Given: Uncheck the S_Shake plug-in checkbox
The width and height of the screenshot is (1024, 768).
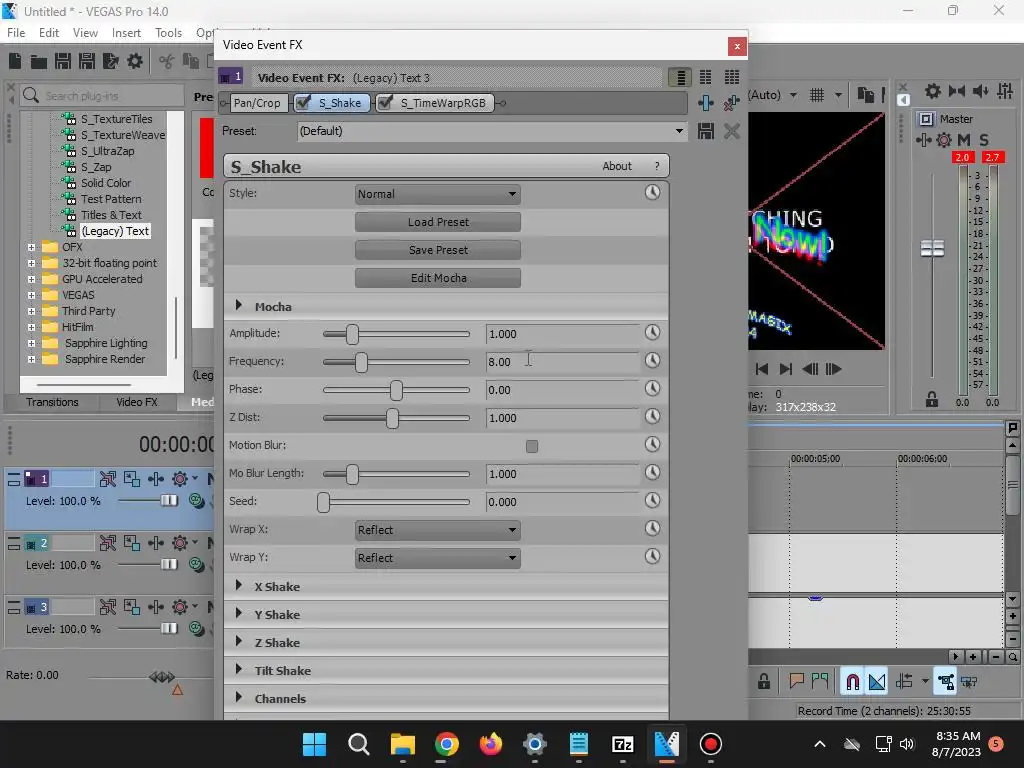Looking at the screenshot, I should coord(304,103).
